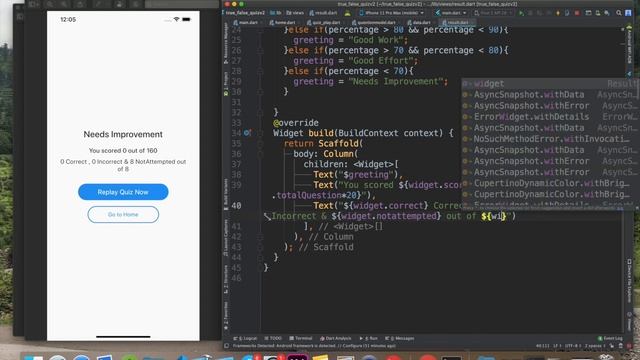The height and width of the screenshot is (360, 640).
Task: Open Build Variants side stripe
Action: [225, 194]
